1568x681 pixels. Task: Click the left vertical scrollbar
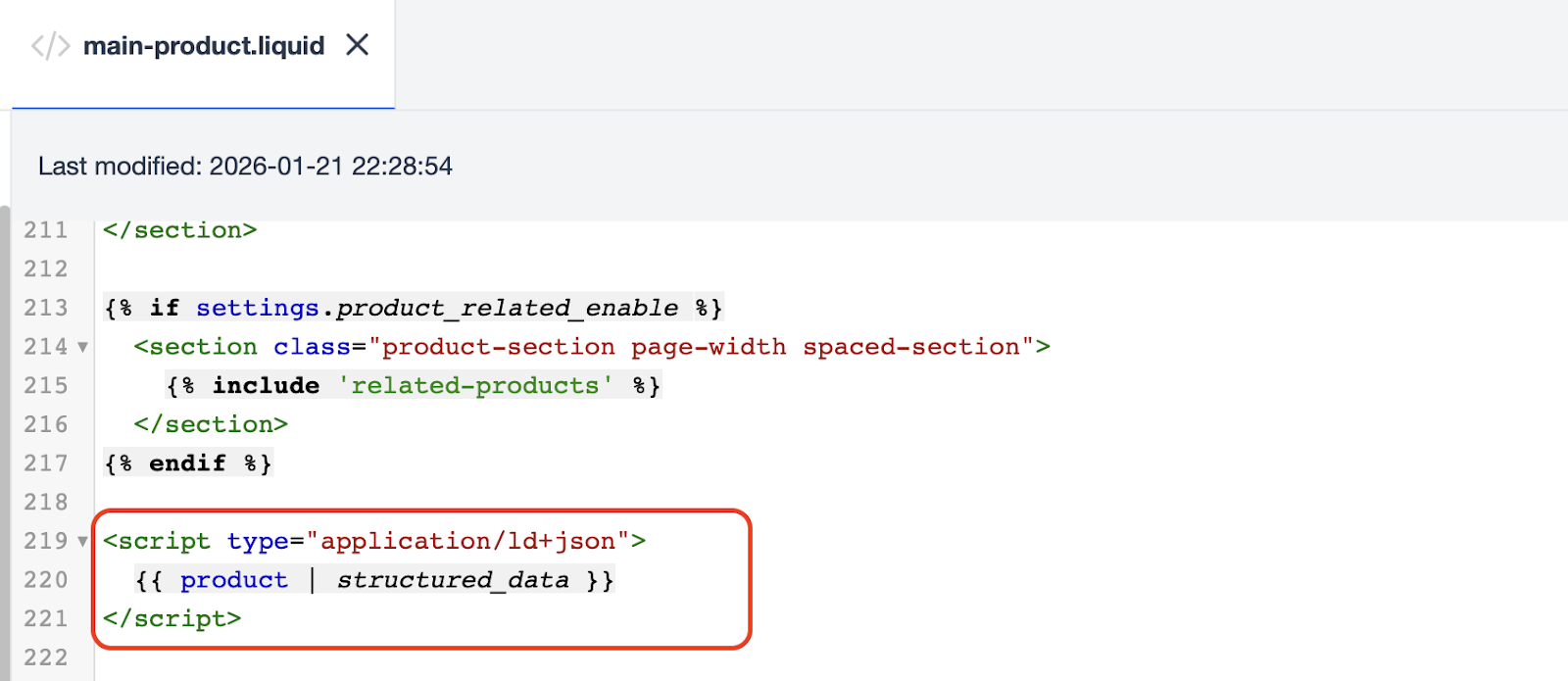tap(5, 441)
